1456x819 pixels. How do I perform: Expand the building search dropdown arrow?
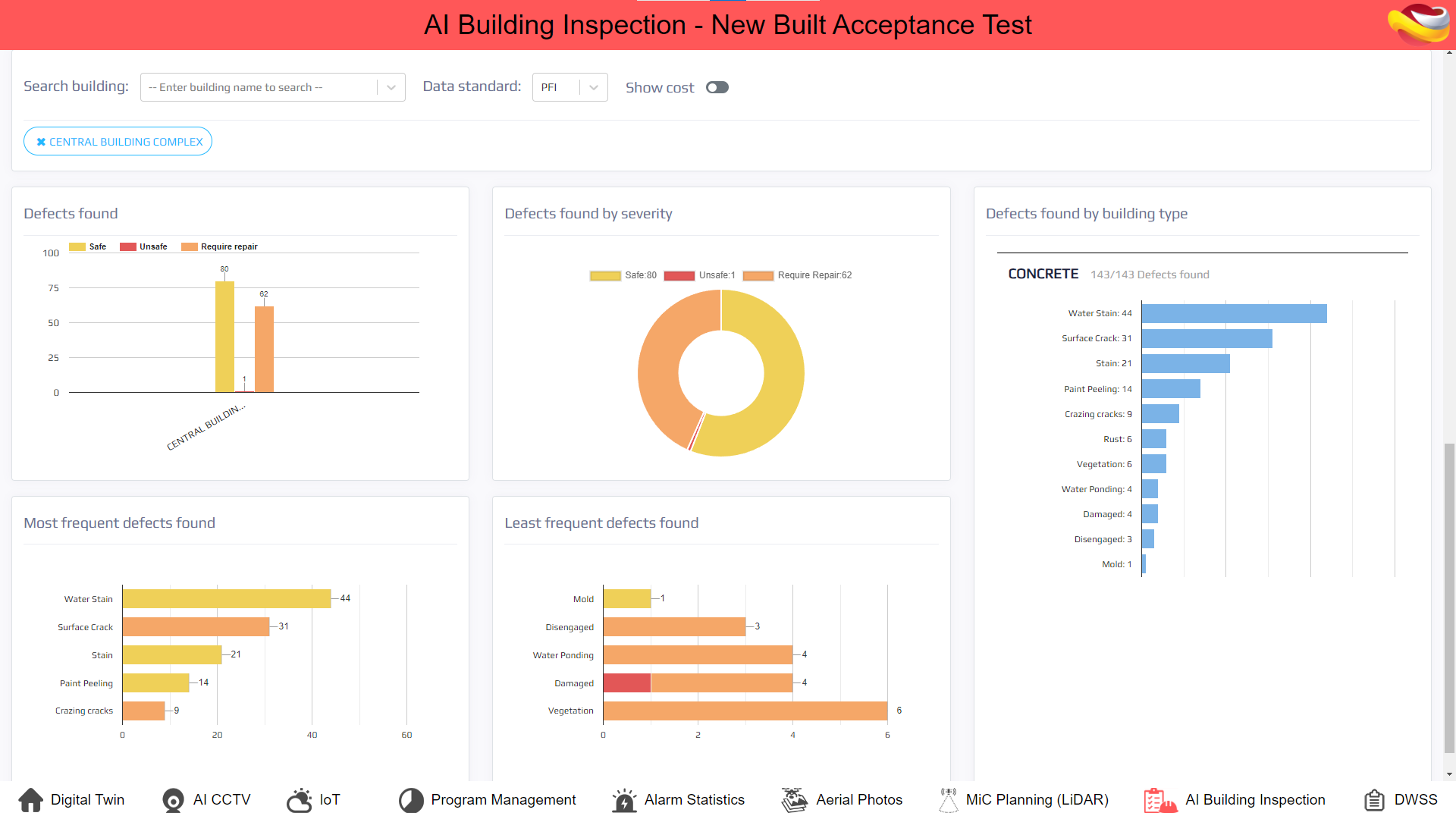[391, 87]
